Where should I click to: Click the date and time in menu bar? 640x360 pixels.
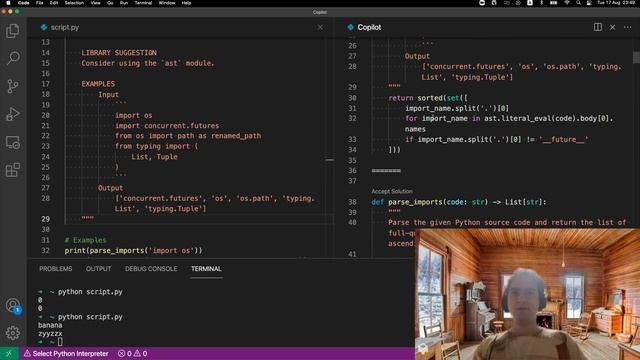pyautogui.click(x=616, y=3)
